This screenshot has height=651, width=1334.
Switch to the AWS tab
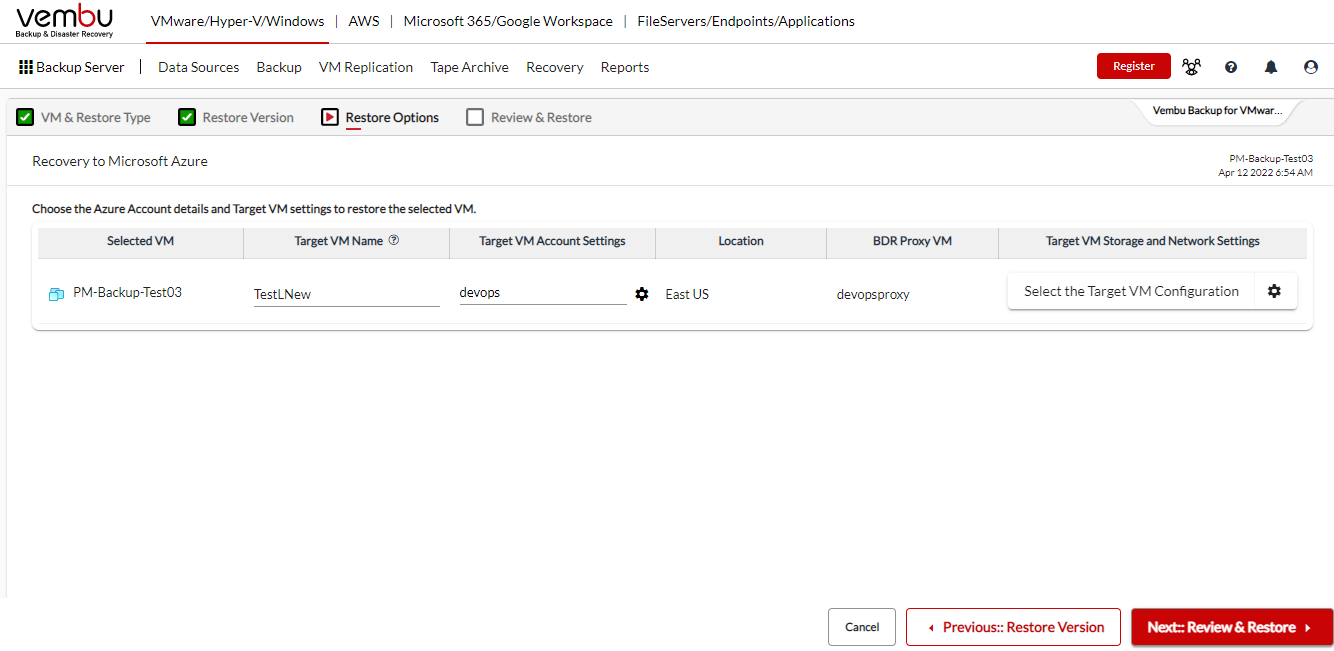[364, 21]
